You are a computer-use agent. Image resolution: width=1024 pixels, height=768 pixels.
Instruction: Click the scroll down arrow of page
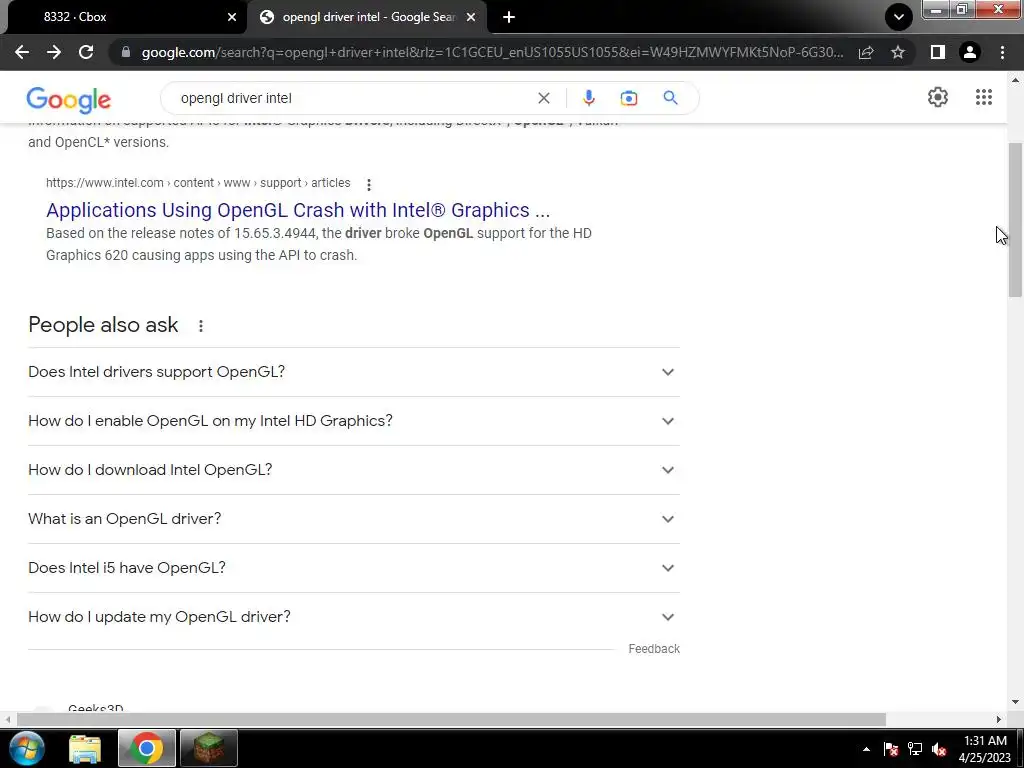1015,703
